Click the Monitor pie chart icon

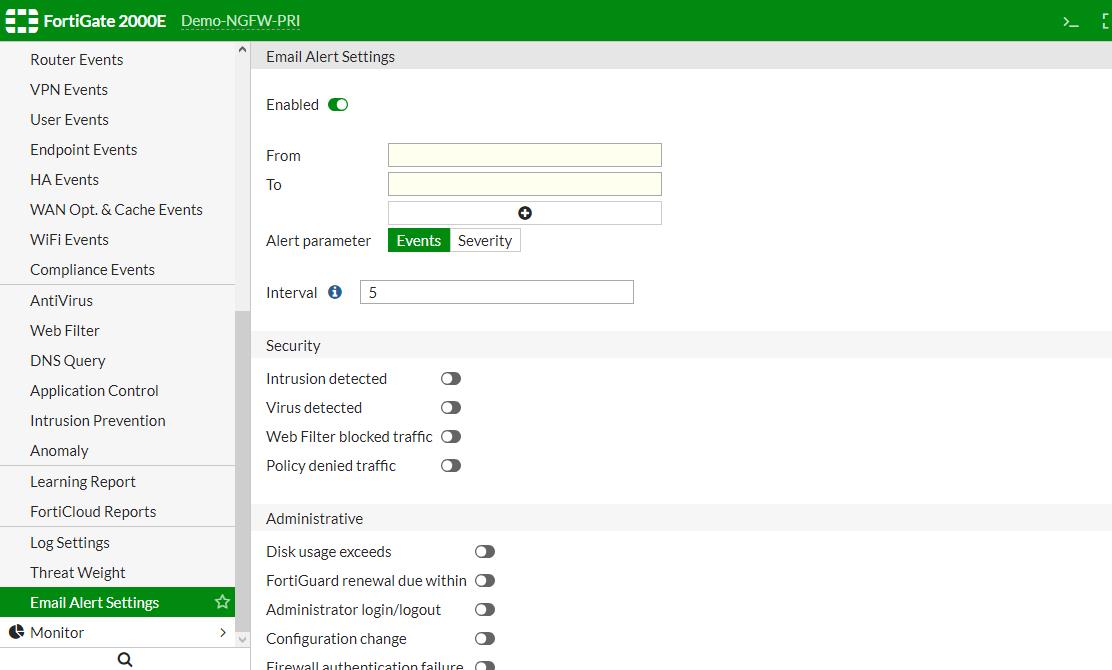click(16, 632)
